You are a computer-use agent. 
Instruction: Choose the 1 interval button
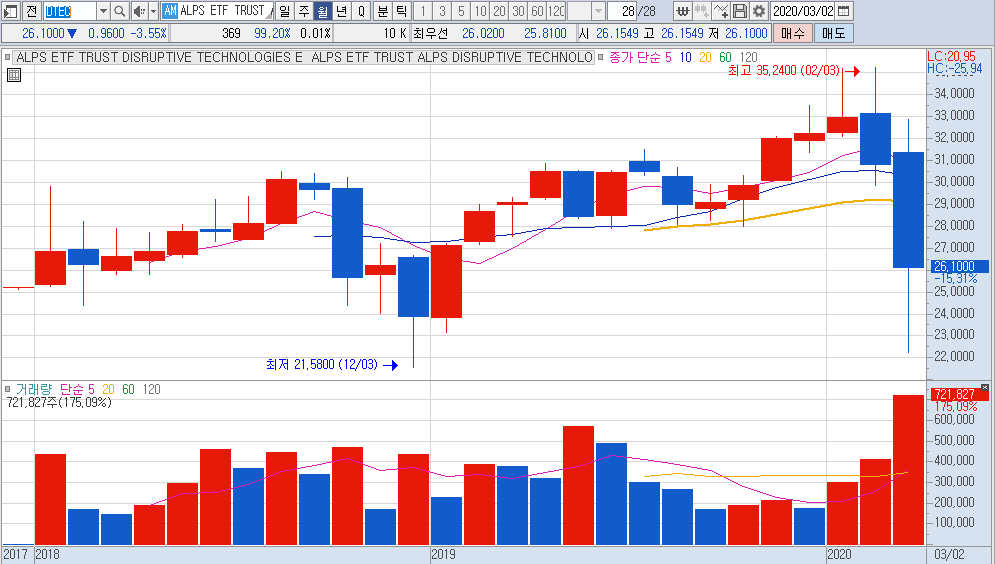423,11
